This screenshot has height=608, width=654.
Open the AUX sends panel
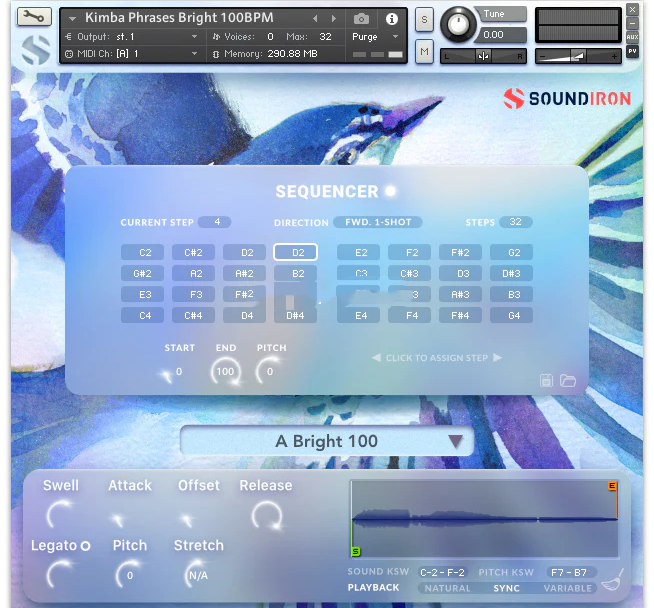tap(632, 37)
